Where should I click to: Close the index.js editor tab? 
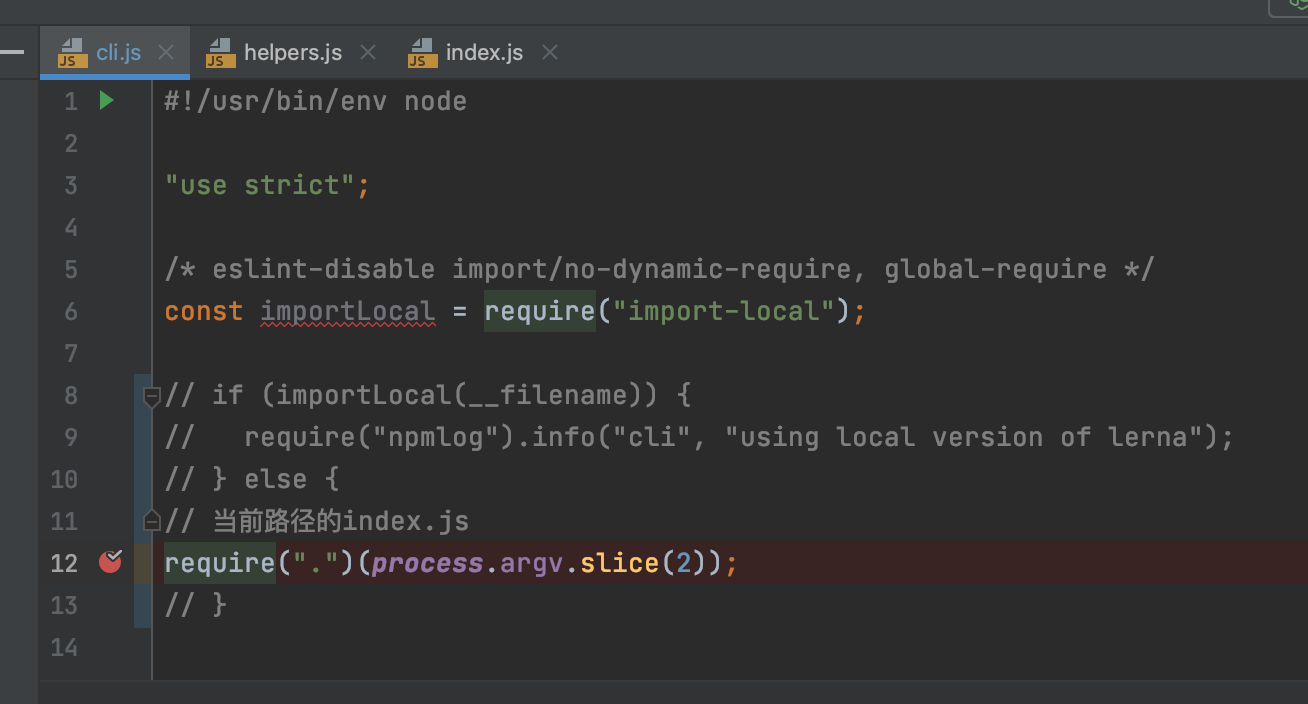point(549,52)
